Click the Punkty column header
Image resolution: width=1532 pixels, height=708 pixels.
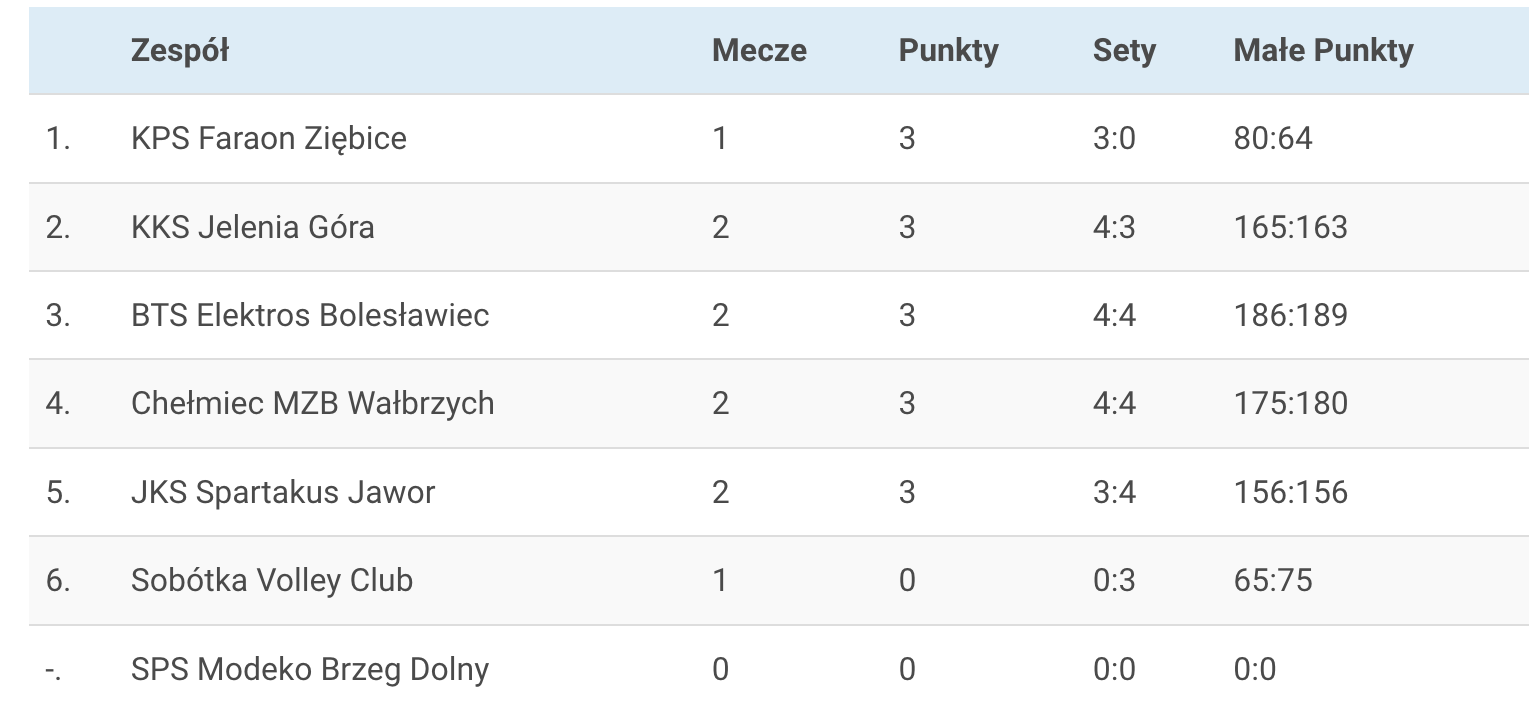pyautogui.click(x=948, y=51)
